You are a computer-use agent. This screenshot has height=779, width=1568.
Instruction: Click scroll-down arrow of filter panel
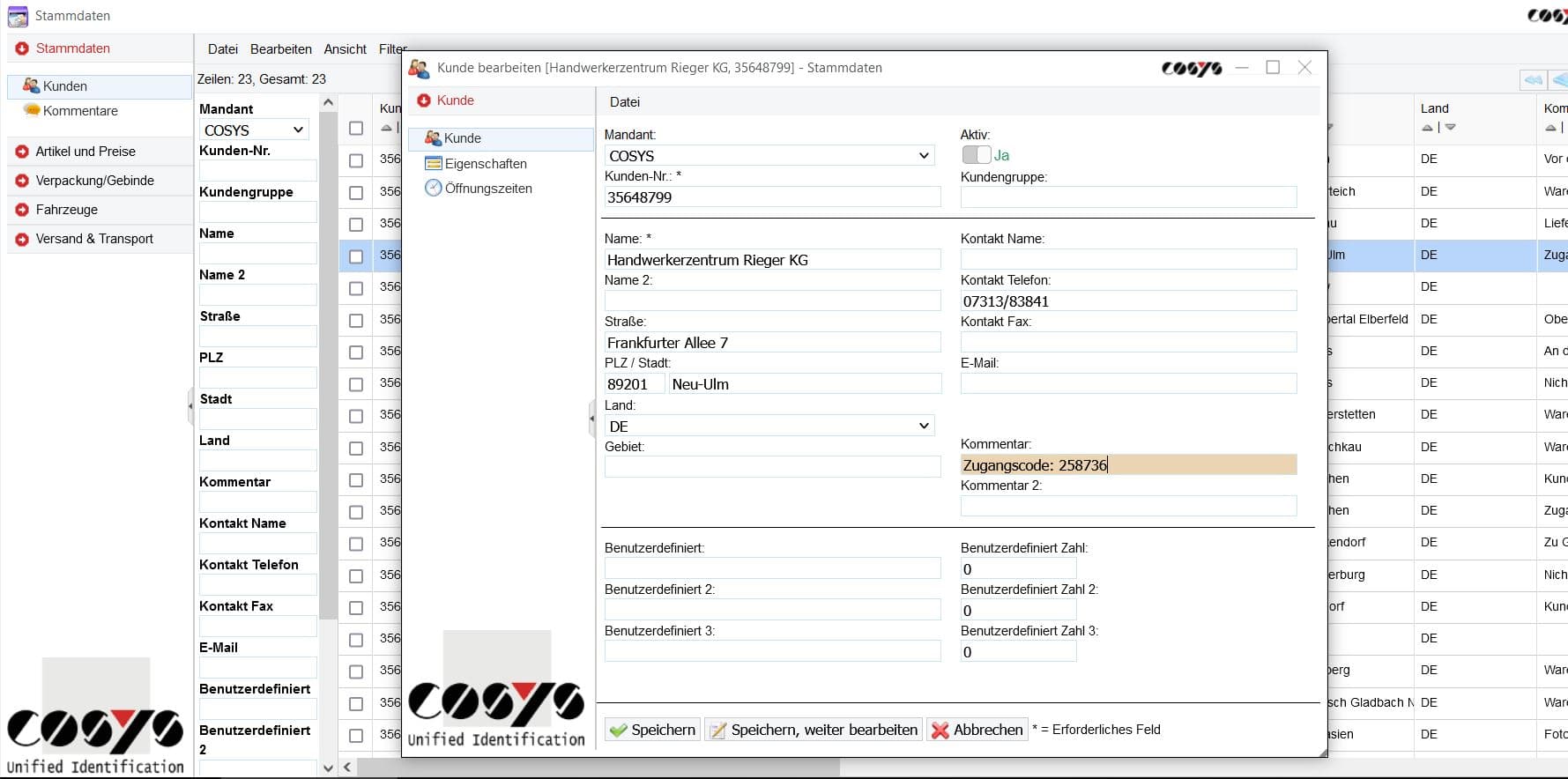click(x=328, y=768)
